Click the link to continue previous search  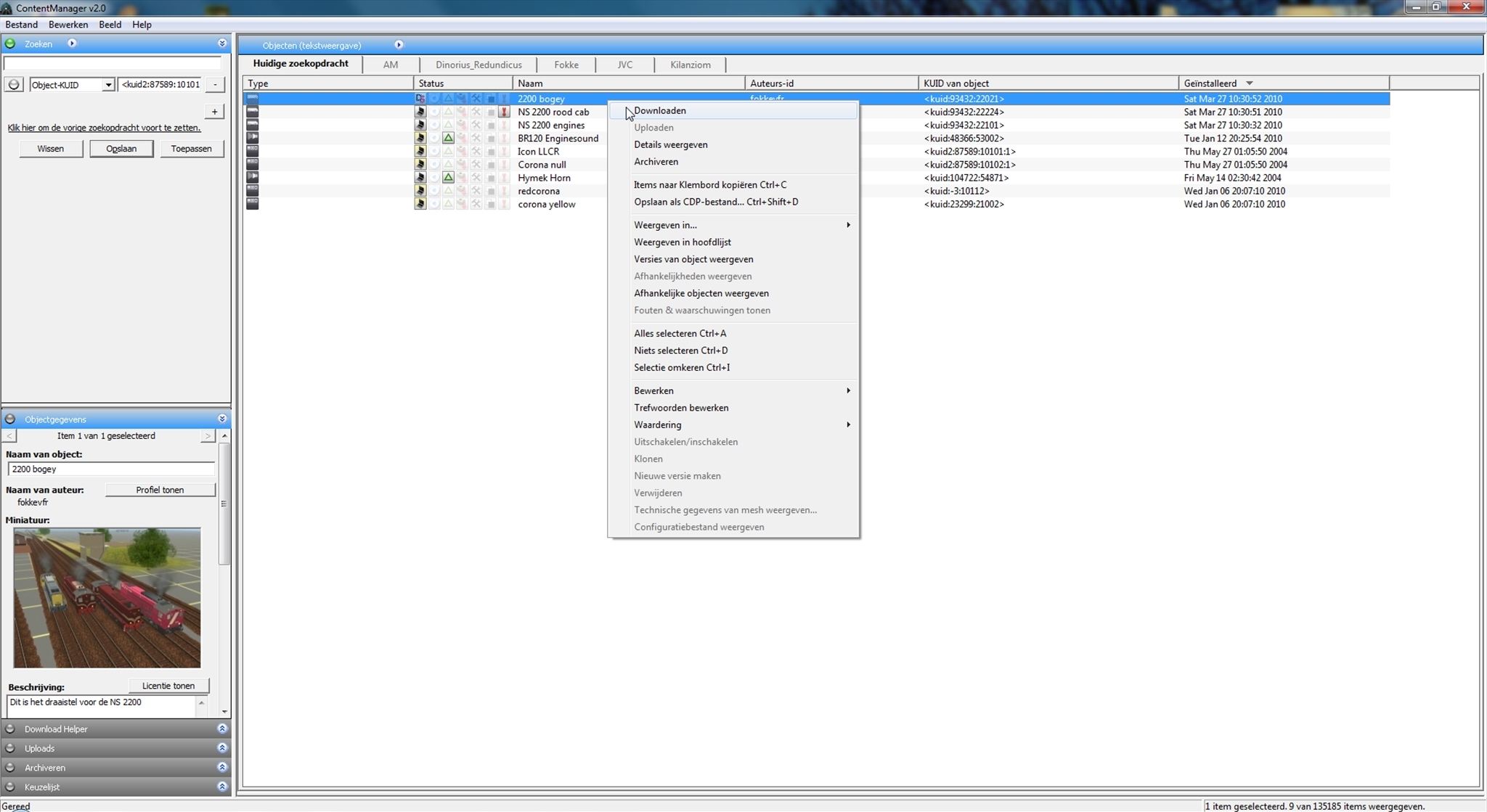click(x=104, y=128)
